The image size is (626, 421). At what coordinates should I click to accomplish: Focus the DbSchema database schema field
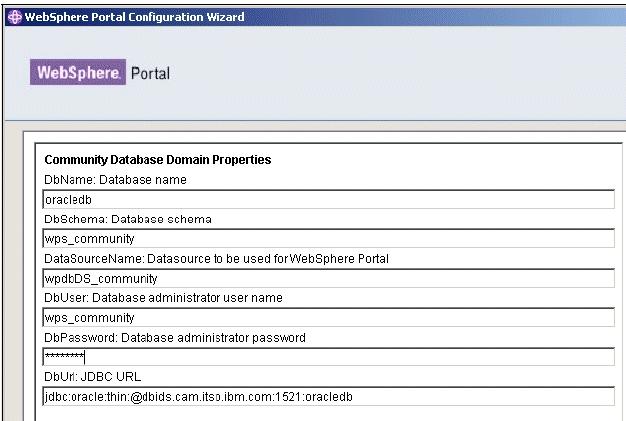(x=329, y=238)
